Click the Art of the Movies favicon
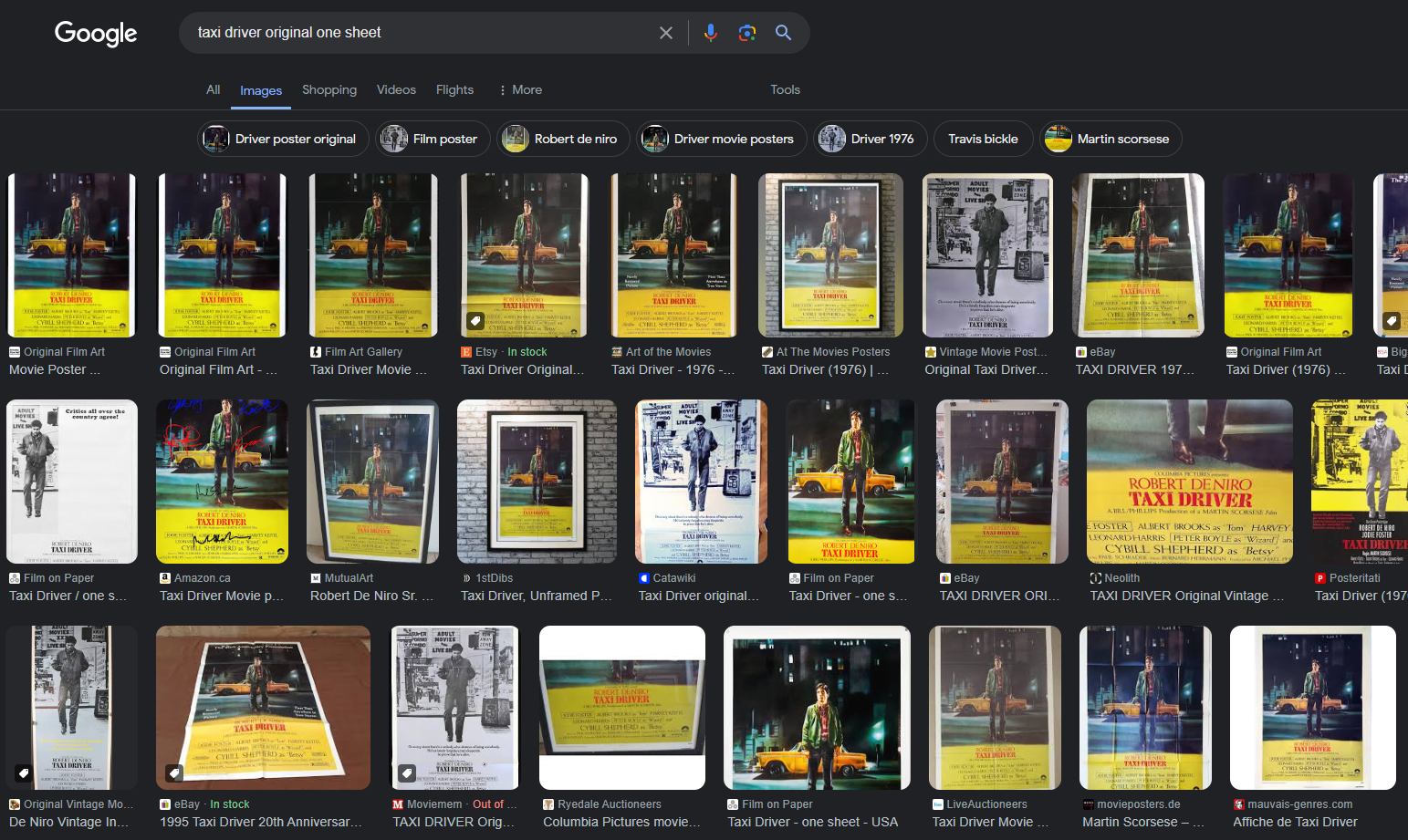1408x840 pixels. coord(617,352)
